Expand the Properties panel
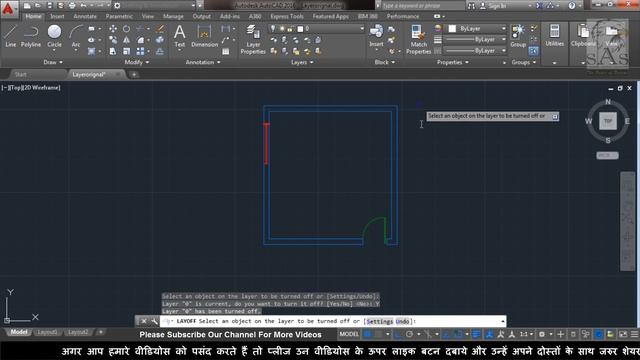 click(x=453, y=62)
